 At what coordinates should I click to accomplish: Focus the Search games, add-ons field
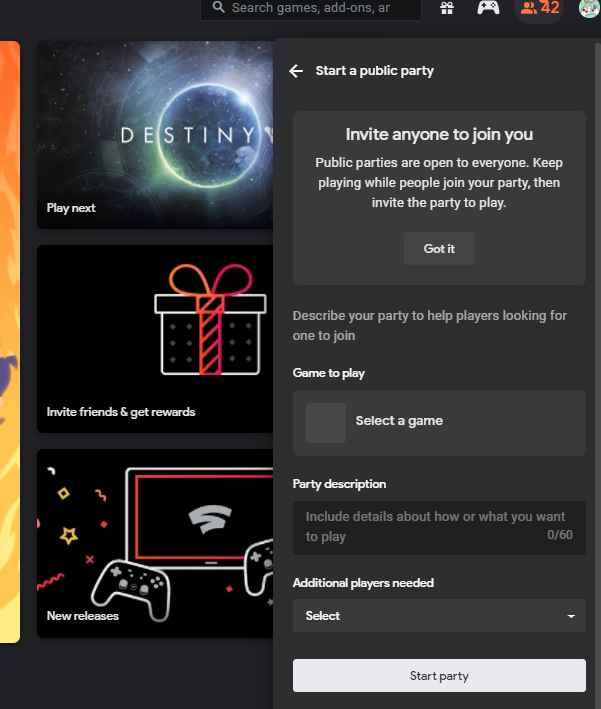311,9
